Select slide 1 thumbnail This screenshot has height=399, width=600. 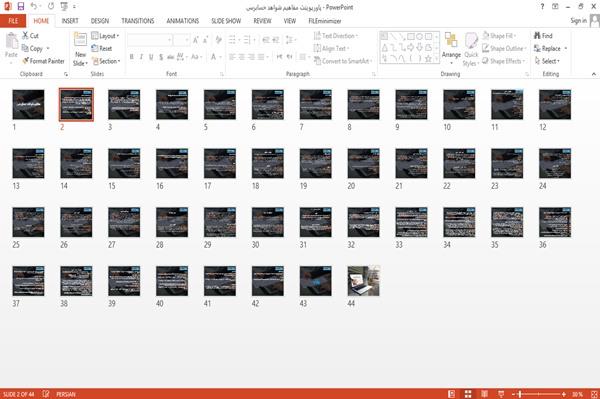click(28, 104)
